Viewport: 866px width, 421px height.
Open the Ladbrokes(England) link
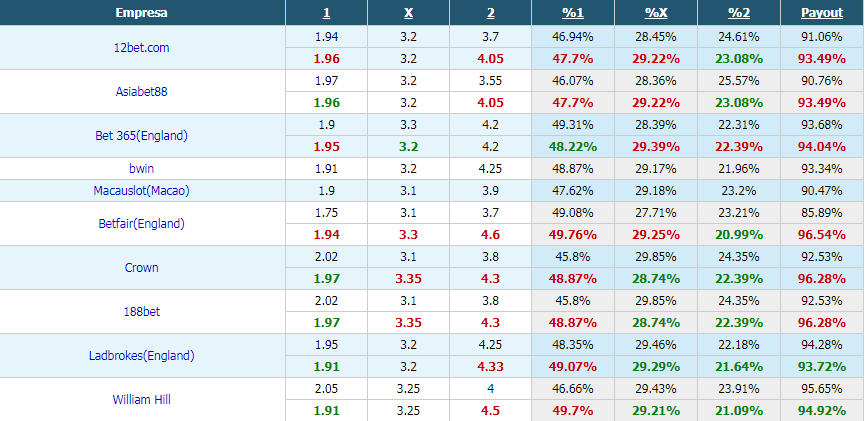[141, 356]
